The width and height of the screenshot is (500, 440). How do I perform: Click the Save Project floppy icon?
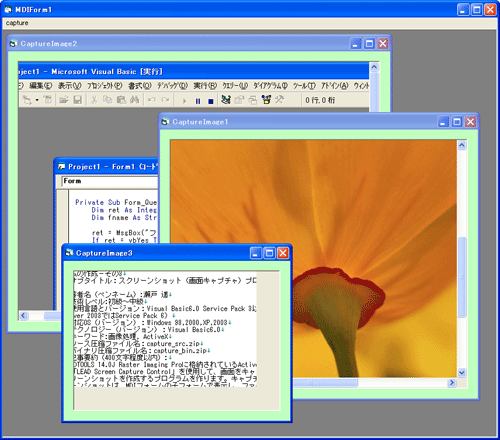(x=78, y=100)
